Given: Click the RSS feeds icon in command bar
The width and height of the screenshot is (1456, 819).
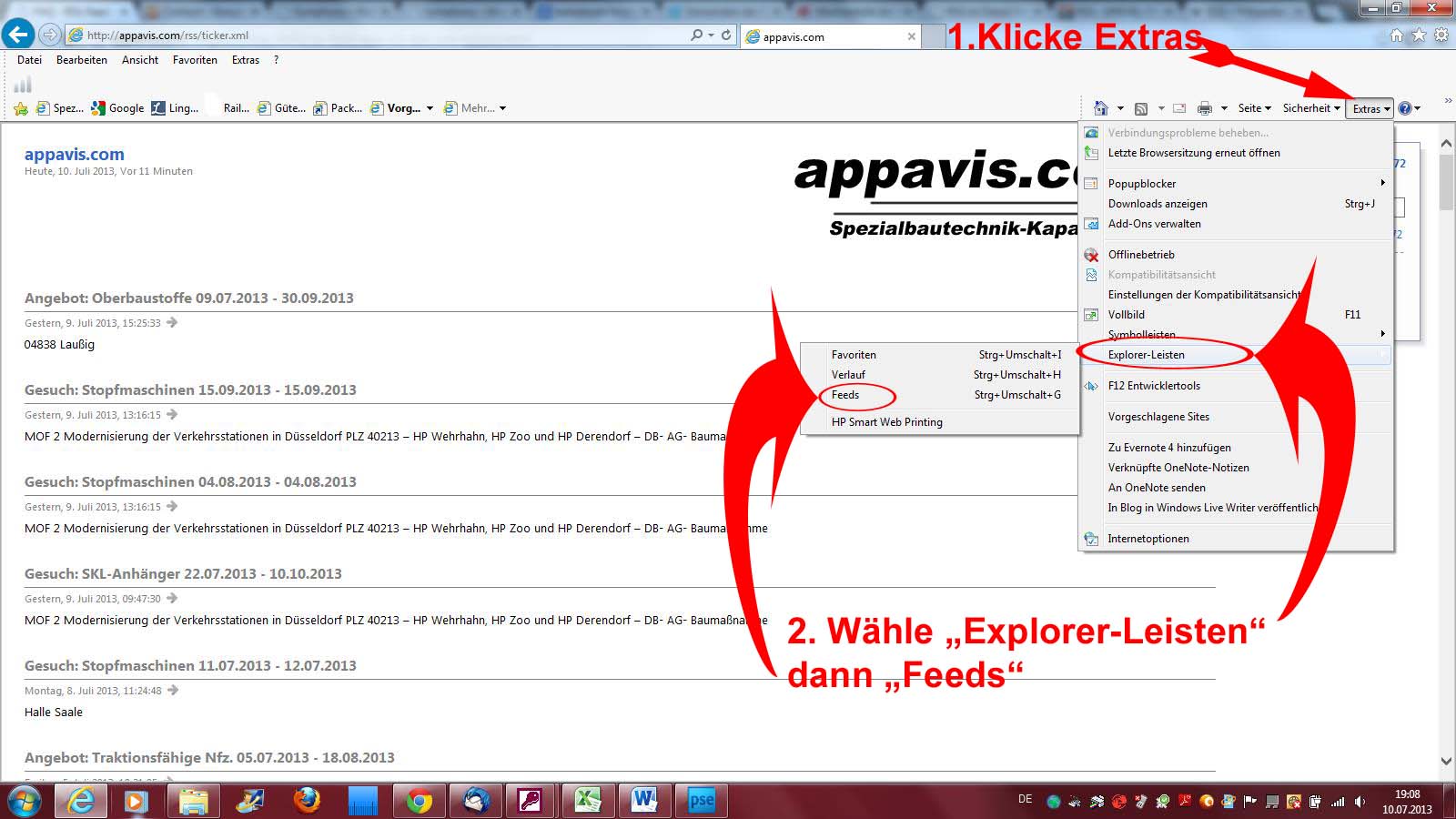Looking at the screenshot, I should (x=1141, y=108).
